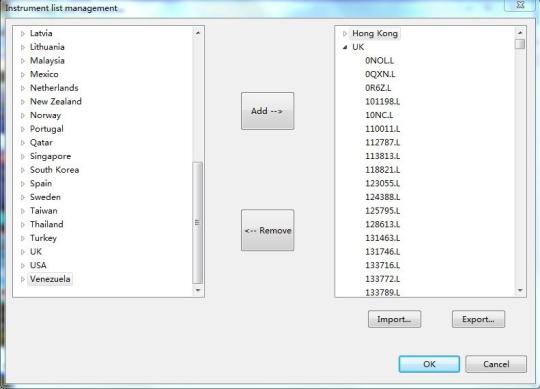Expand the Norway node arrow
This screenshot has height=389, width=540.
23,116
